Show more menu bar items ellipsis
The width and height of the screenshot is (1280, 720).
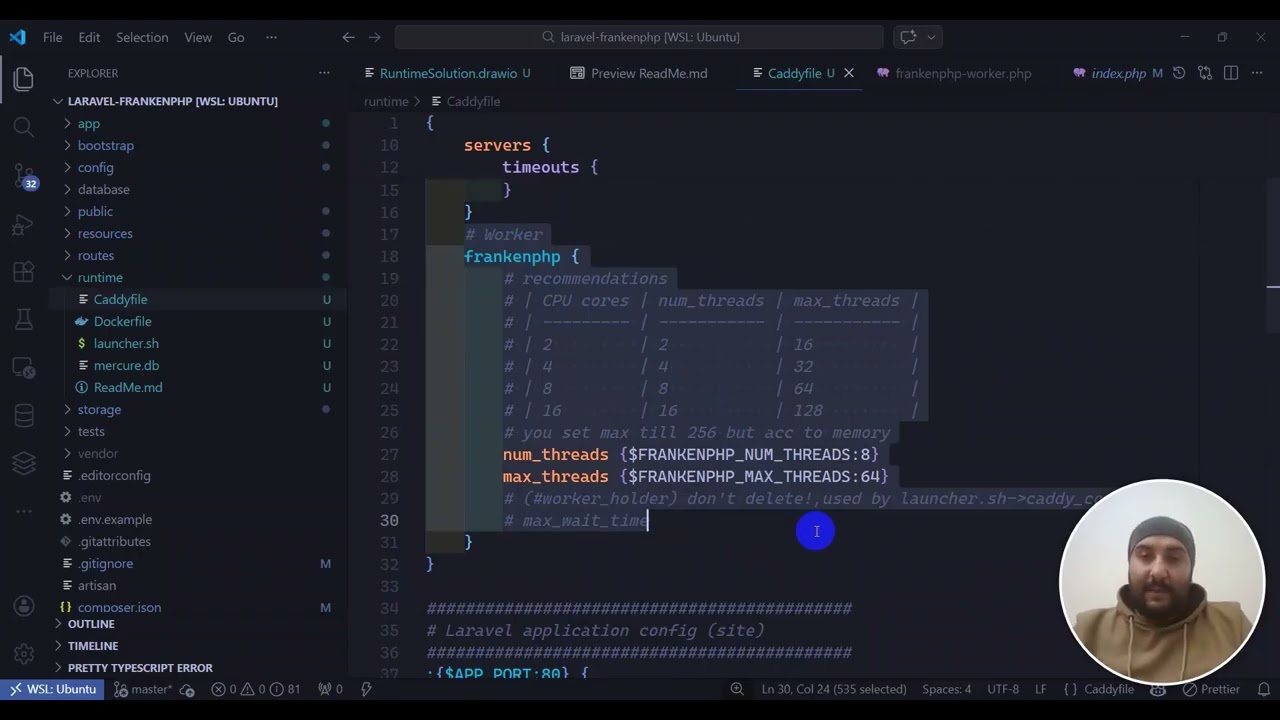(x=271, y=37)
